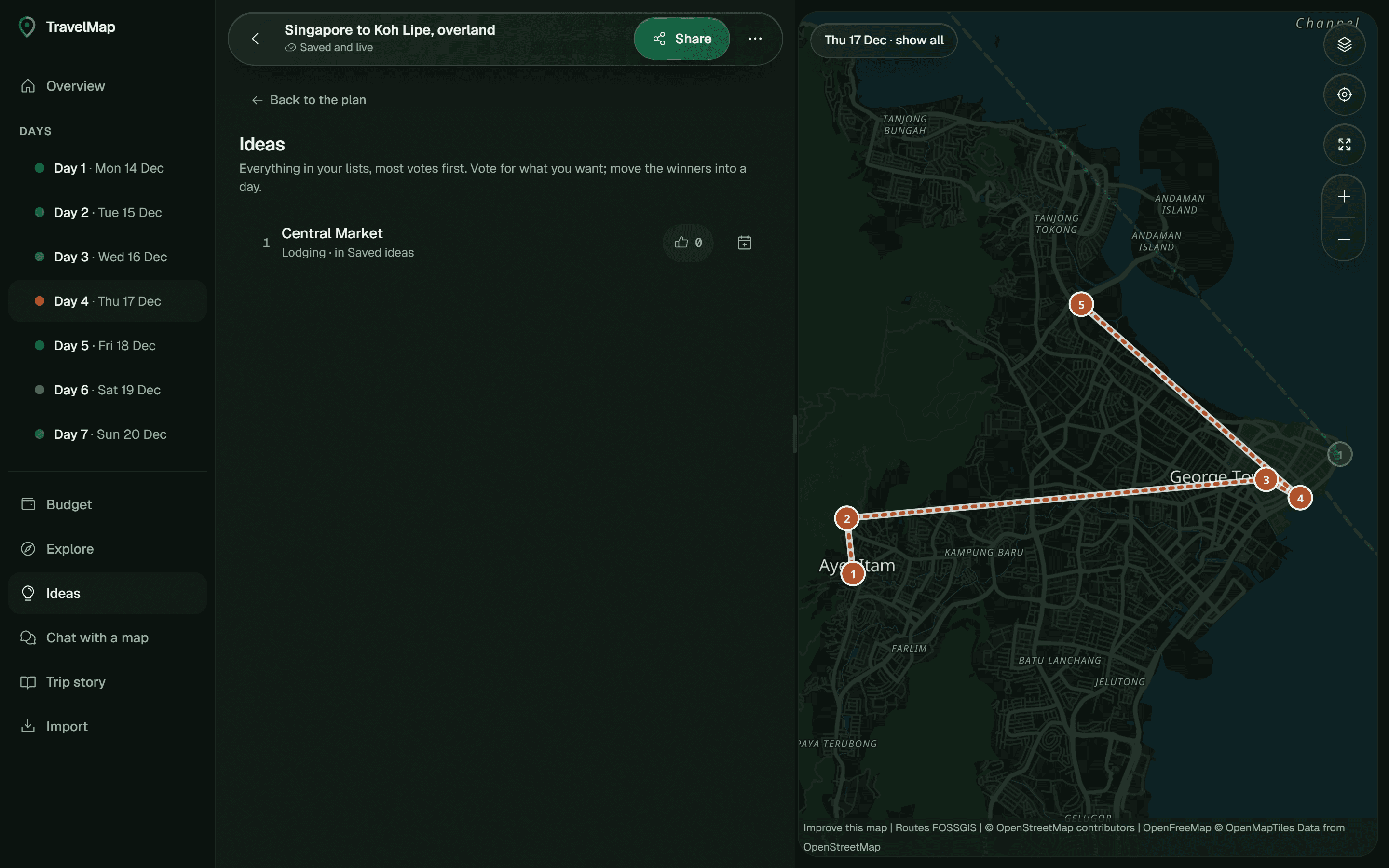The height and width of the screenshot is (868, 1389).
Task: Recenter map with the locate icon
Action: click(1344, 94)
